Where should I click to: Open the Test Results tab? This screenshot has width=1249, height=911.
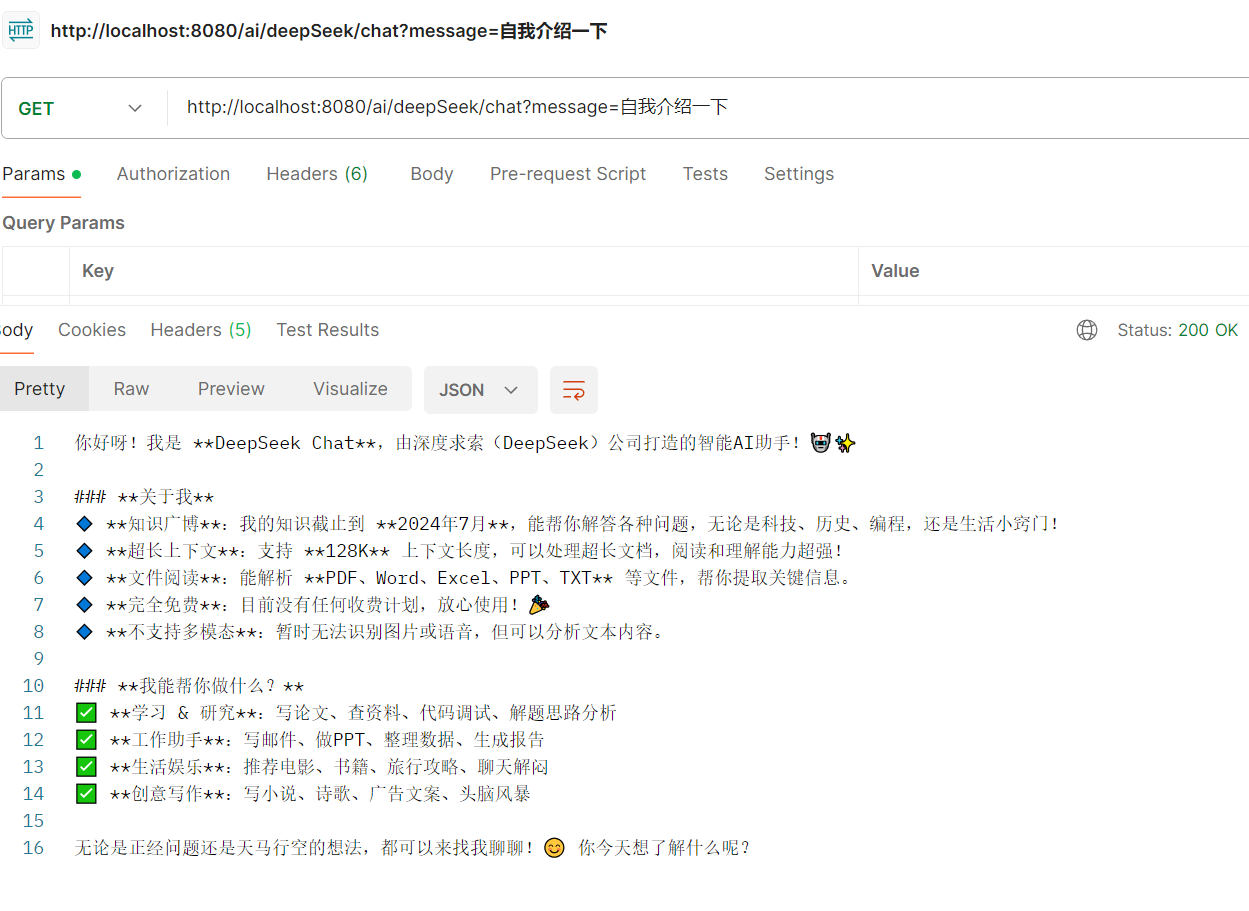click(328, 330)
